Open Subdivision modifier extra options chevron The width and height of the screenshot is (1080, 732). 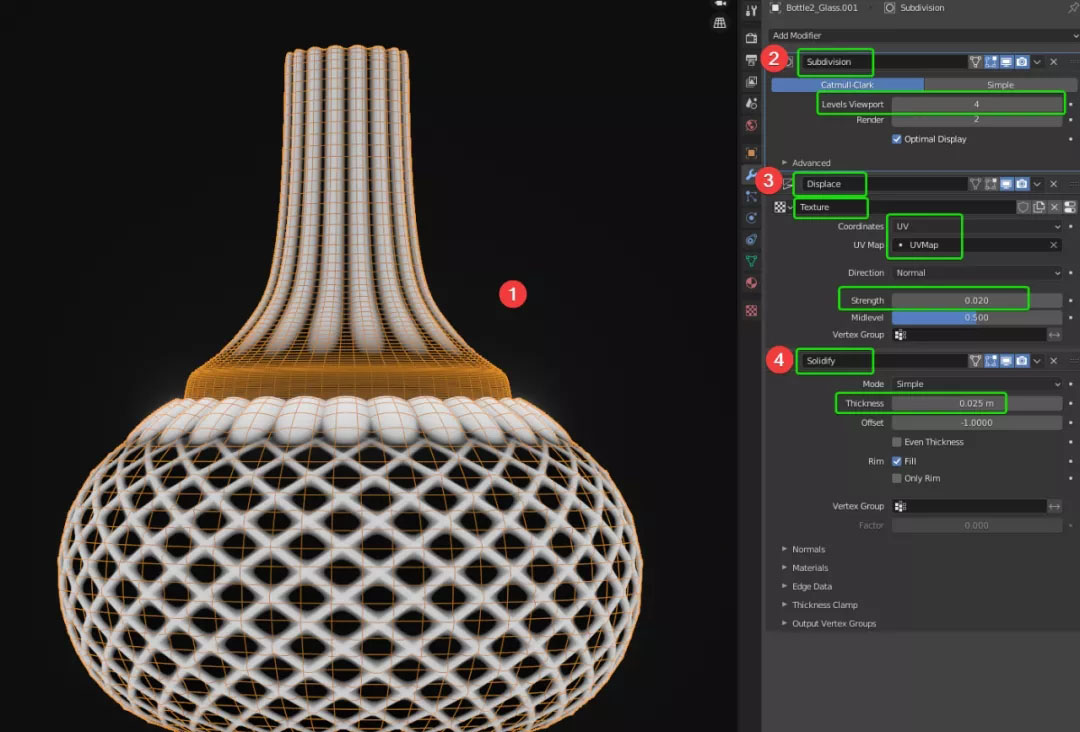[1037, 62]
